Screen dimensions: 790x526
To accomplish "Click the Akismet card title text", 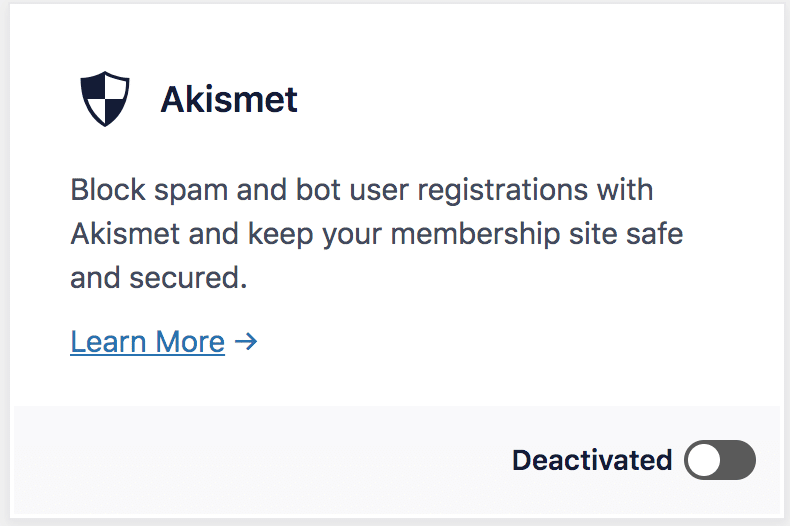I will pos(229,99).
